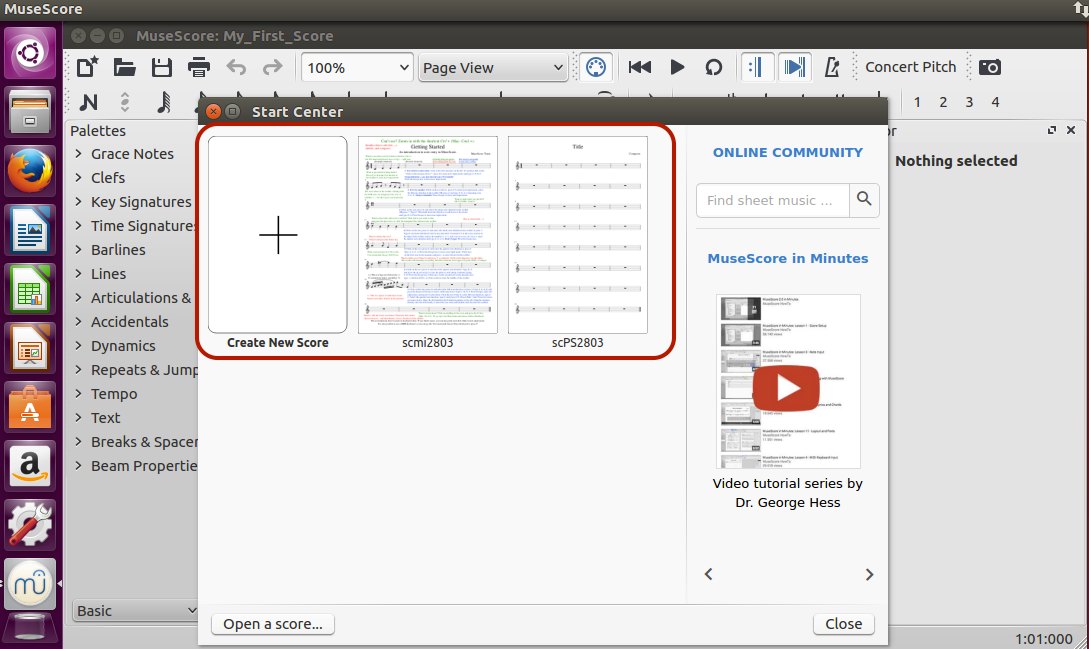Image resolution: width=1089 pixels, height=649 pixels.
Task: Close the Inspector panel
Action: [1071, 130]
